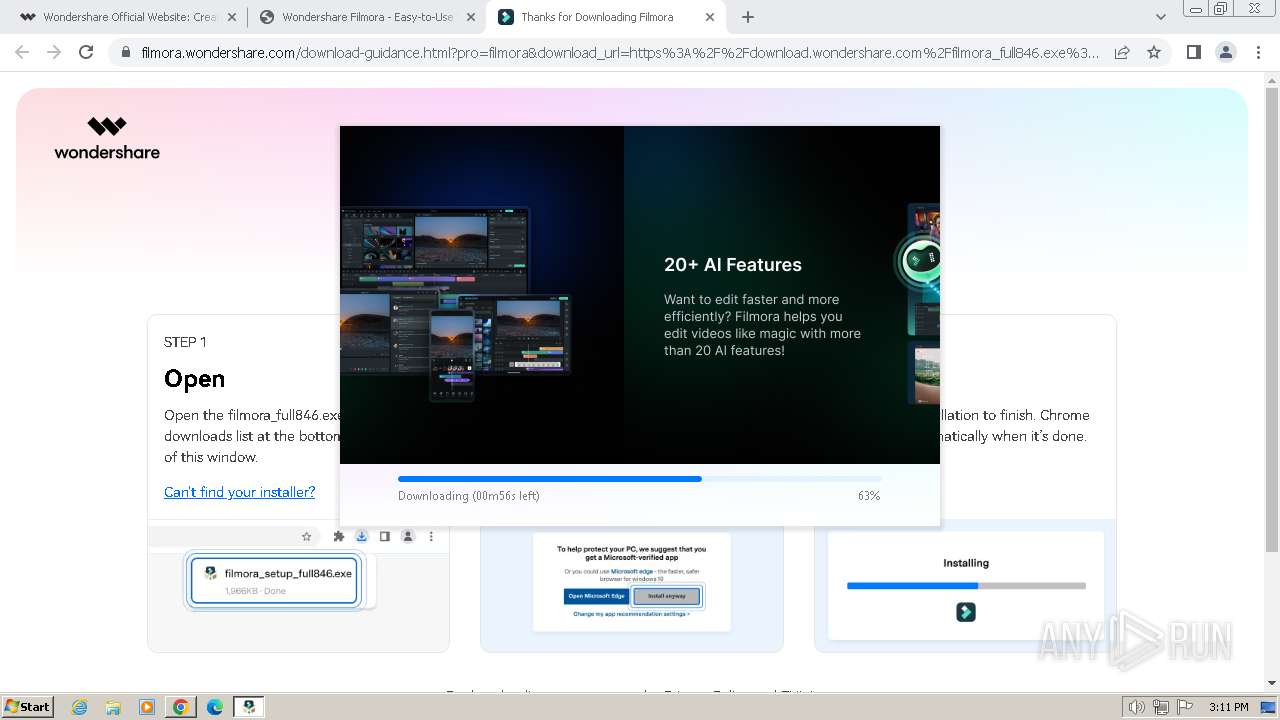Screen dimensions: 1280x720
Task: Expand the tab search dropdown
Action: (1161, 17)
